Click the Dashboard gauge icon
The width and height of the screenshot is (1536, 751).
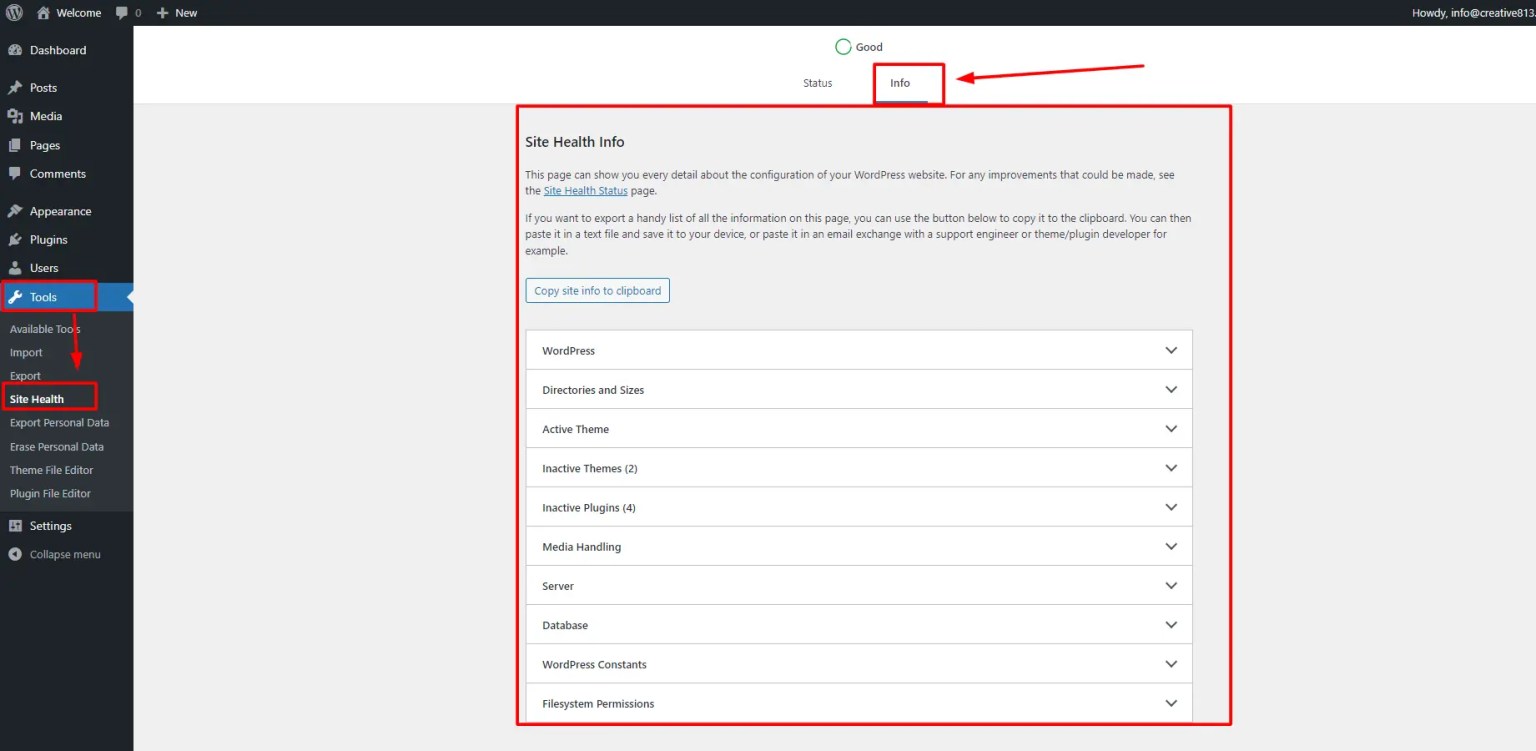pos(15,50)
